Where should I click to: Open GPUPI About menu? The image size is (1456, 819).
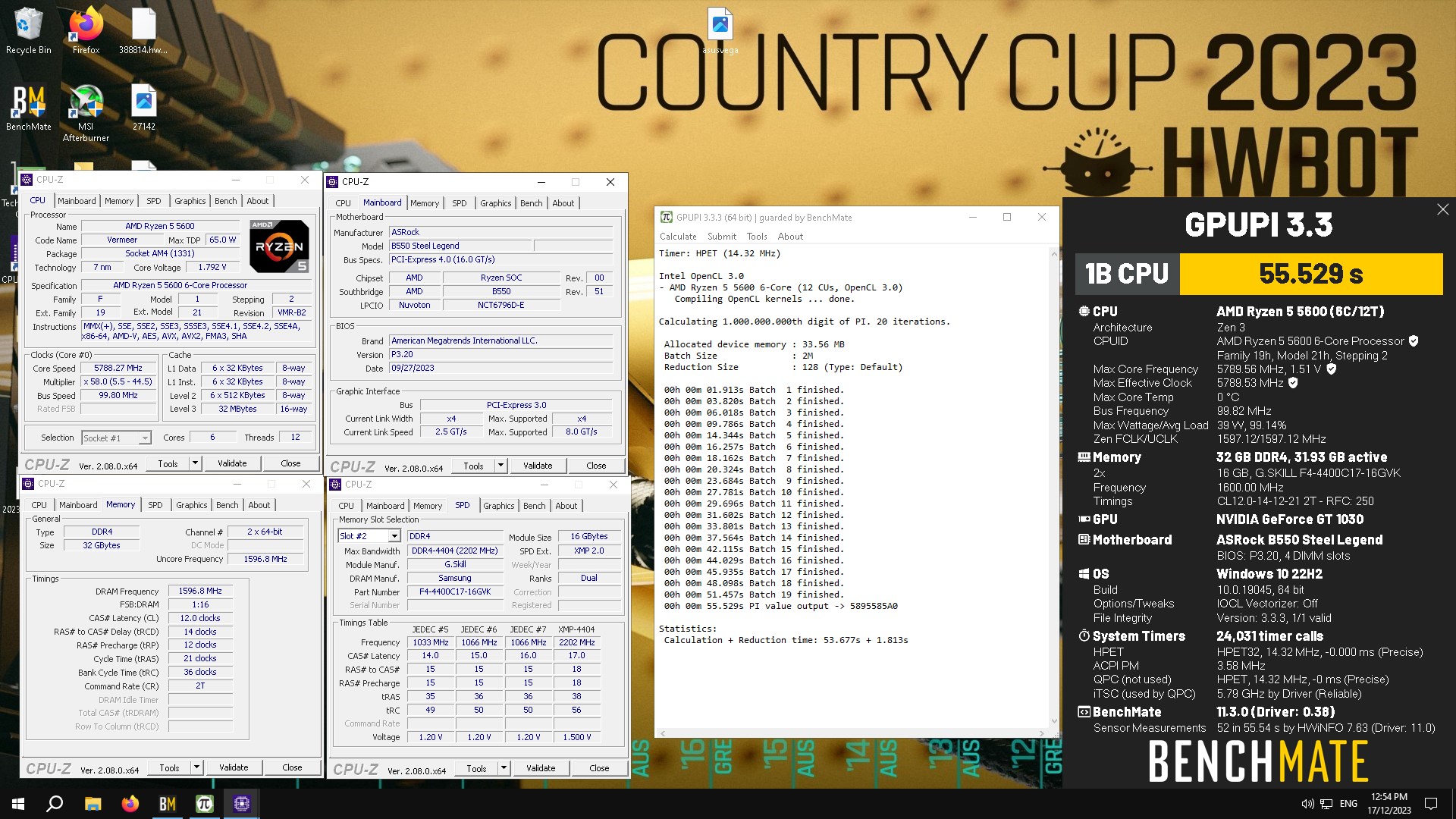coord(789,237)
